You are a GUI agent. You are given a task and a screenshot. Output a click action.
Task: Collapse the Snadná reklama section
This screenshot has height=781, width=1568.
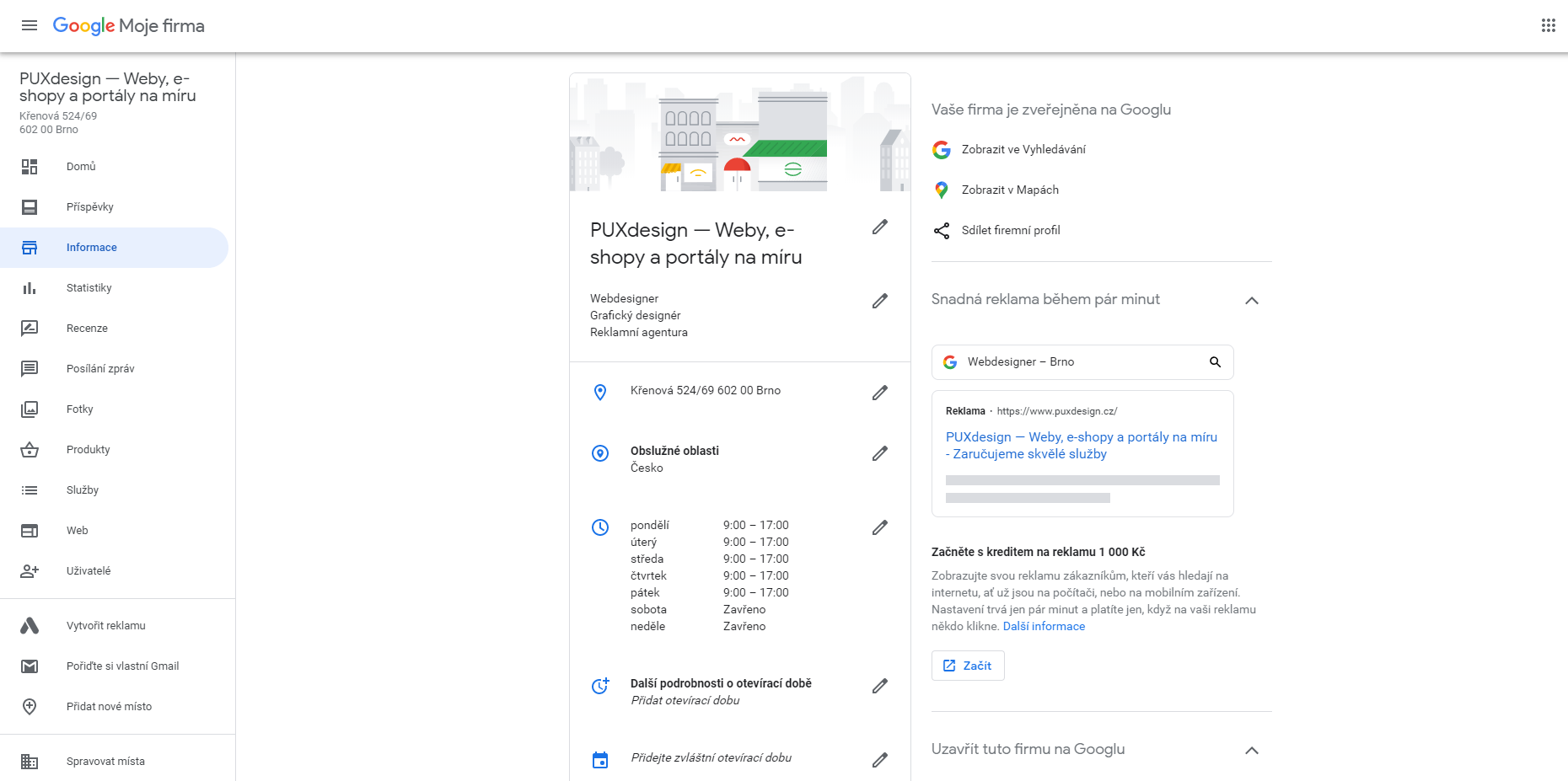click(1252, 301)
